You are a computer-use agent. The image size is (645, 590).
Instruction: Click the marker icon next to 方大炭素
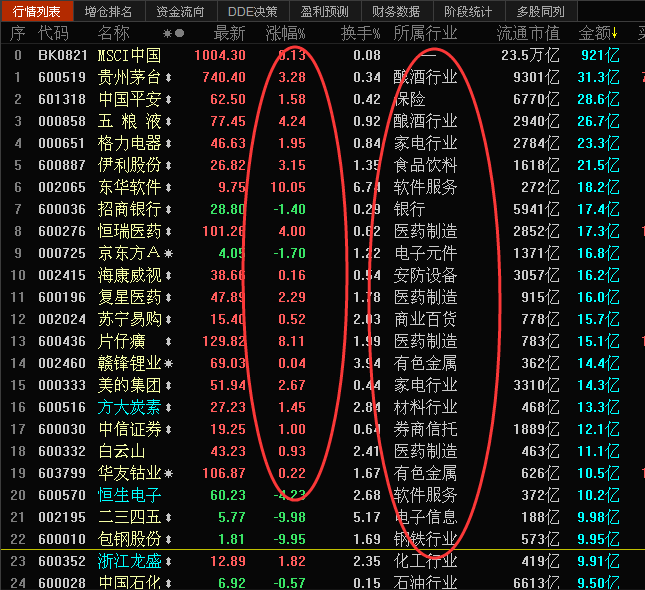tap(168, 407)
